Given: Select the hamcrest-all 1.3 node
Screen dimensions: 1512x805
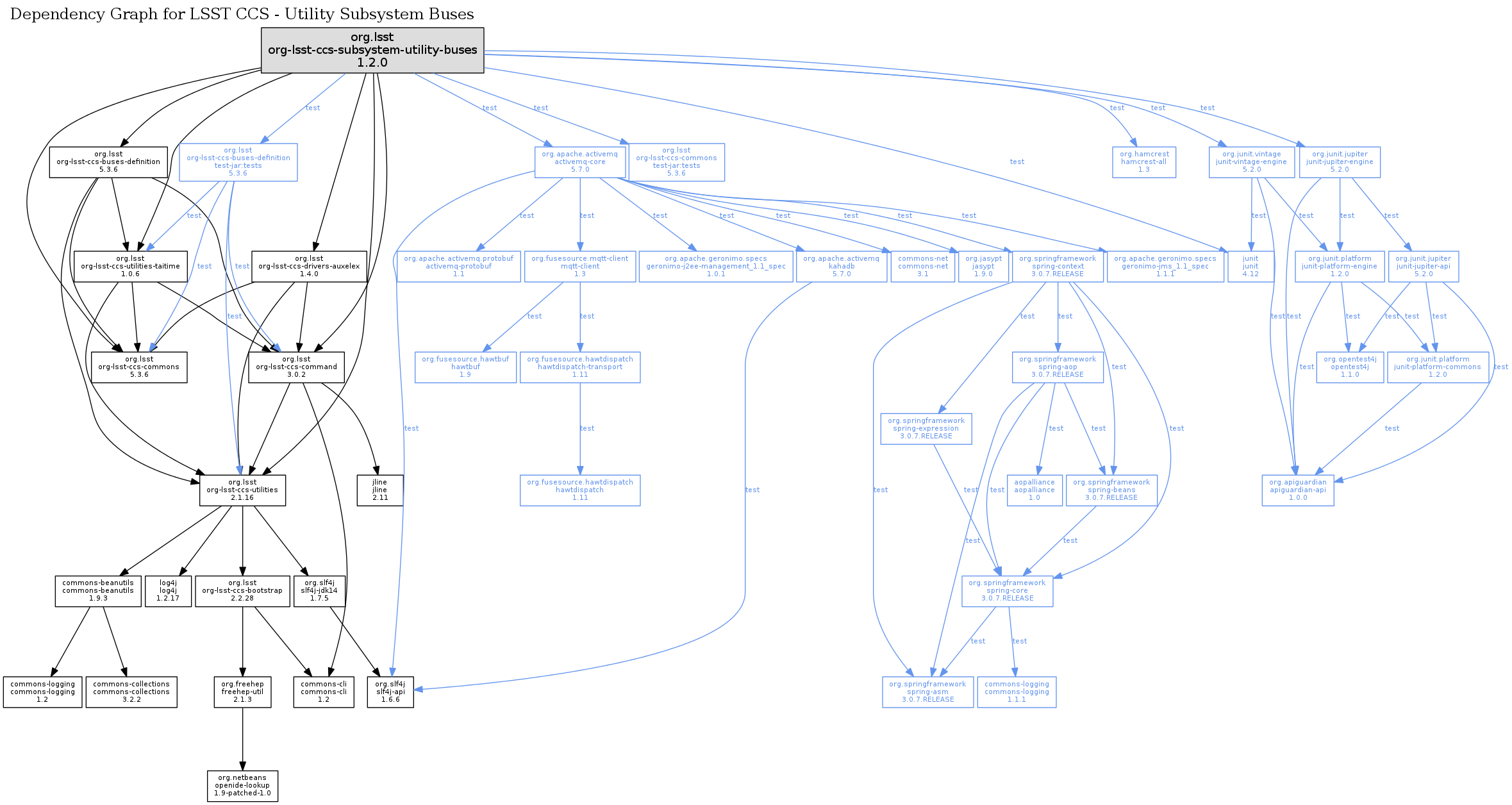Looking at the screenshot, I should click(x=1144, y=162).
